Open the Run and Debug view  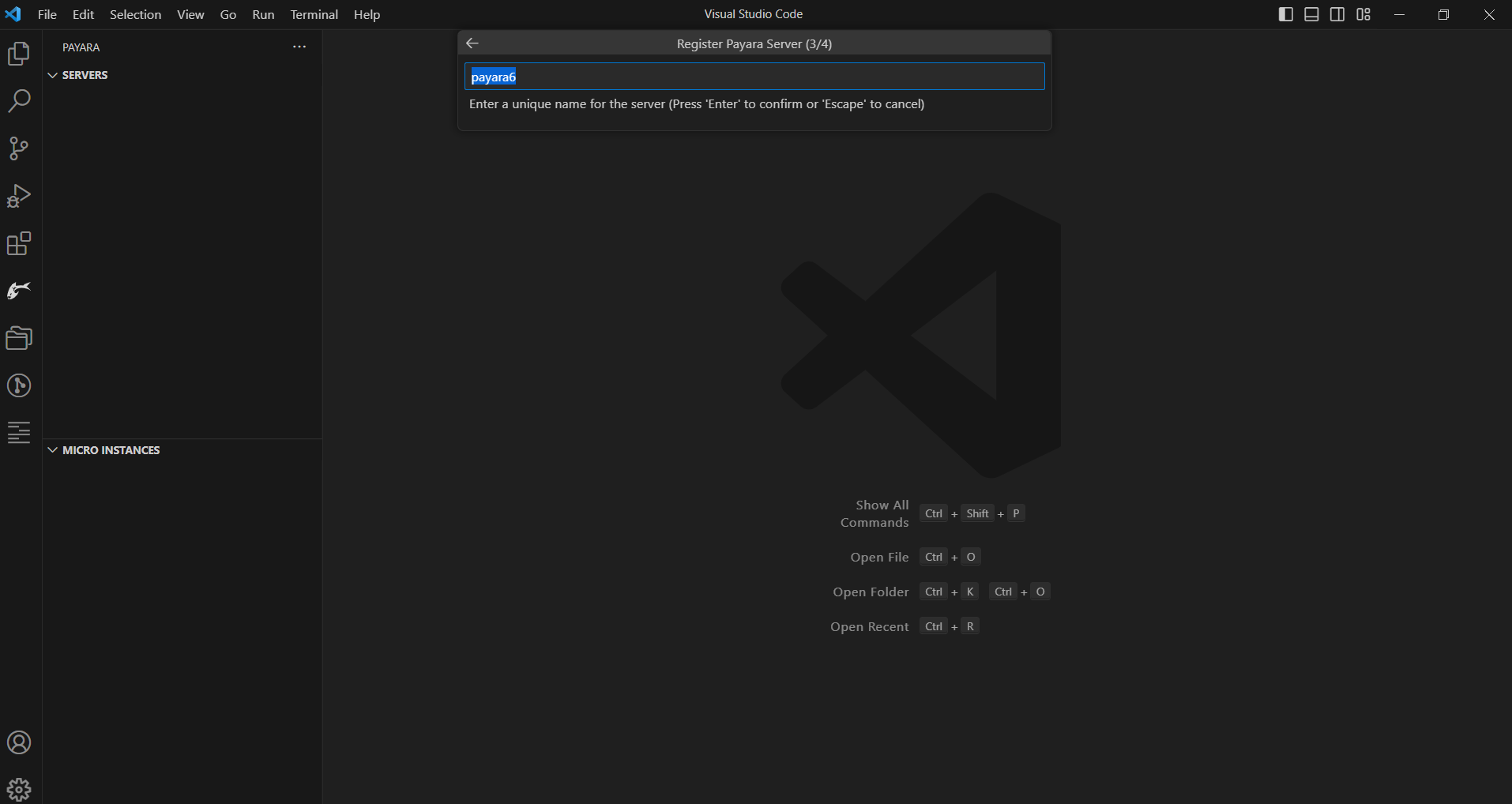tap(19, 196)
